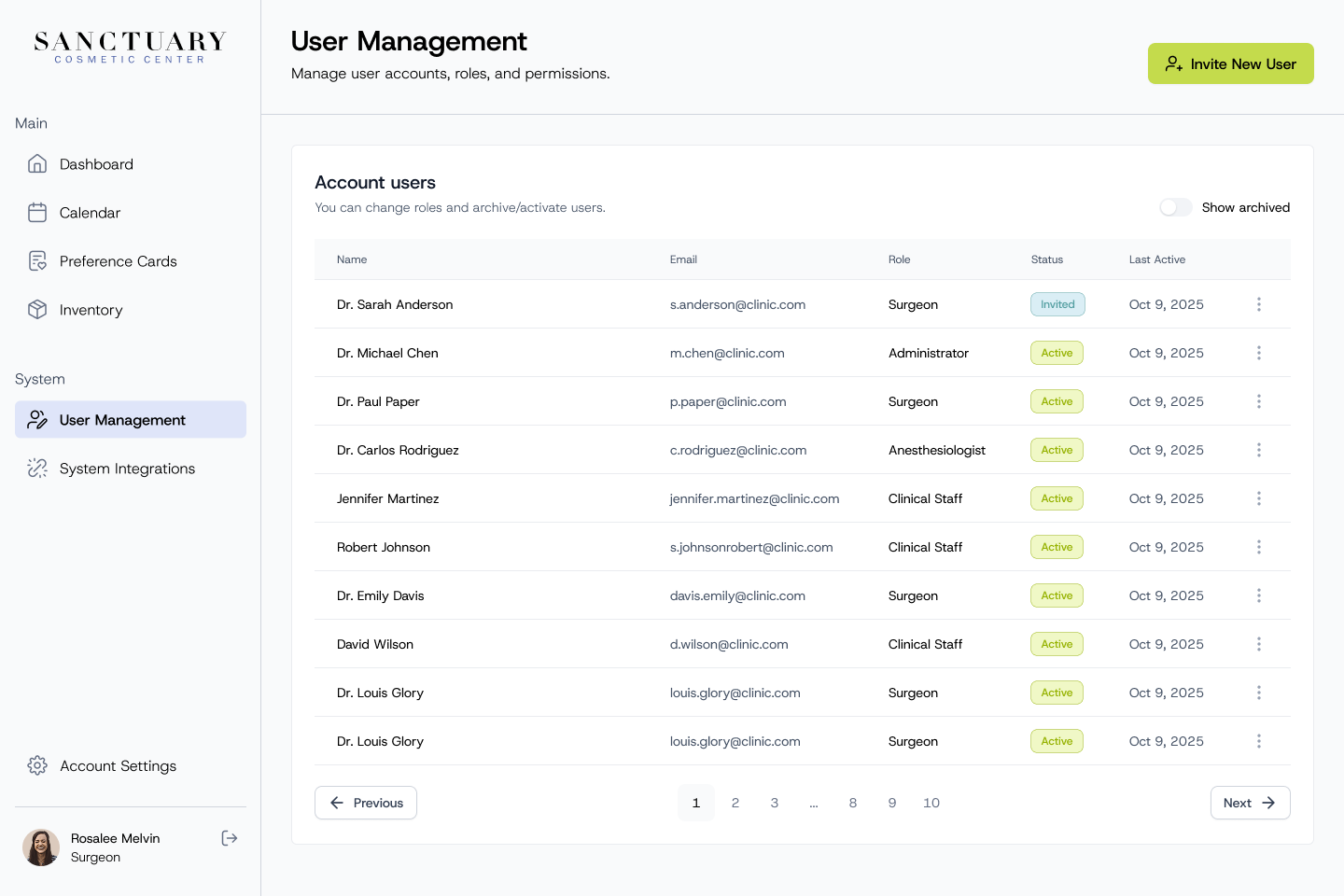Image resolution: width=1344 pixels, height=896 pixels.
Task: Click the Invited status badge for Sarah Anderson
Action: pos(1057,304)
